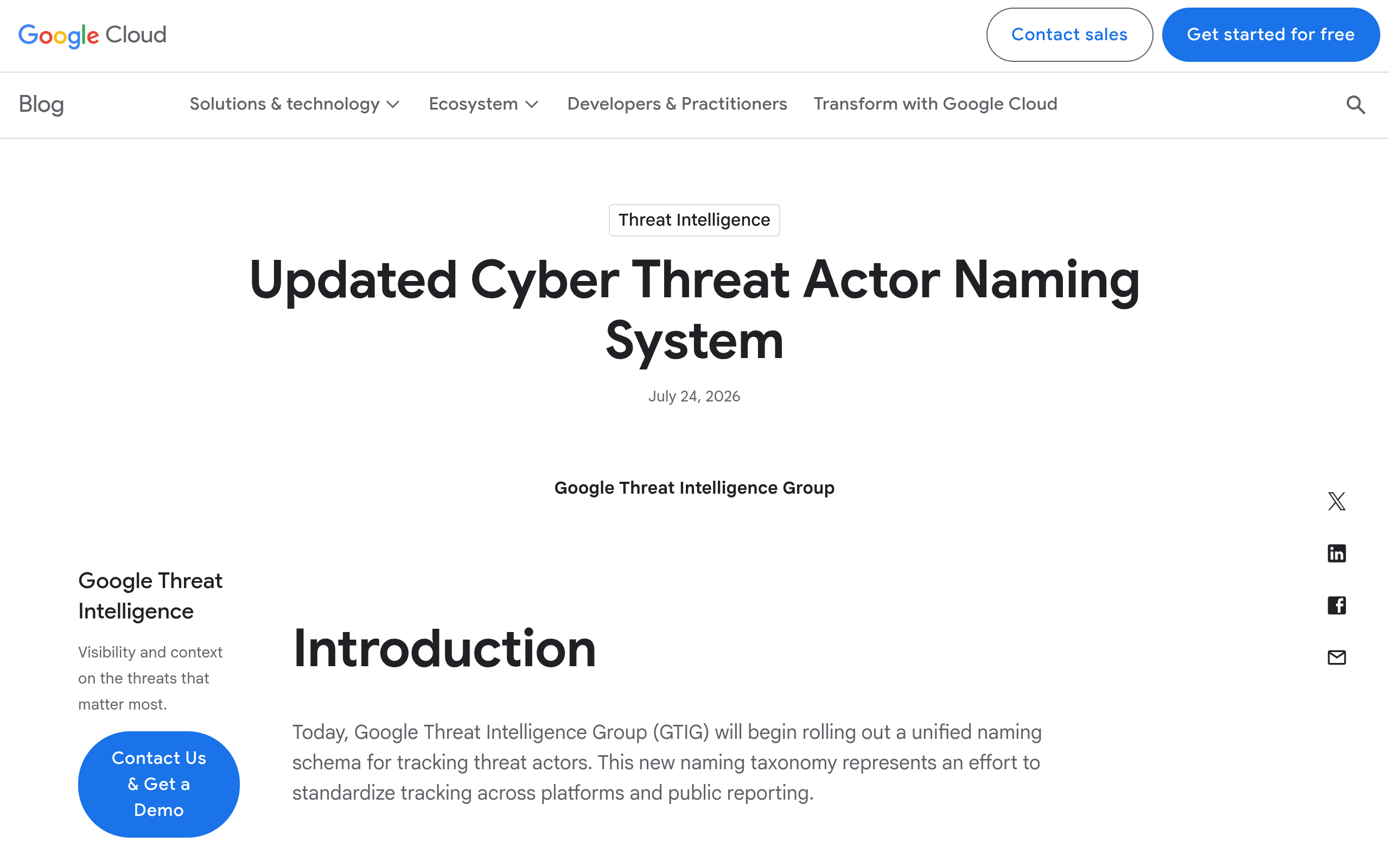Screen dimensions: 1389x868
Task: Expand the Ecosystem chevron
Action: click(532, 105)
